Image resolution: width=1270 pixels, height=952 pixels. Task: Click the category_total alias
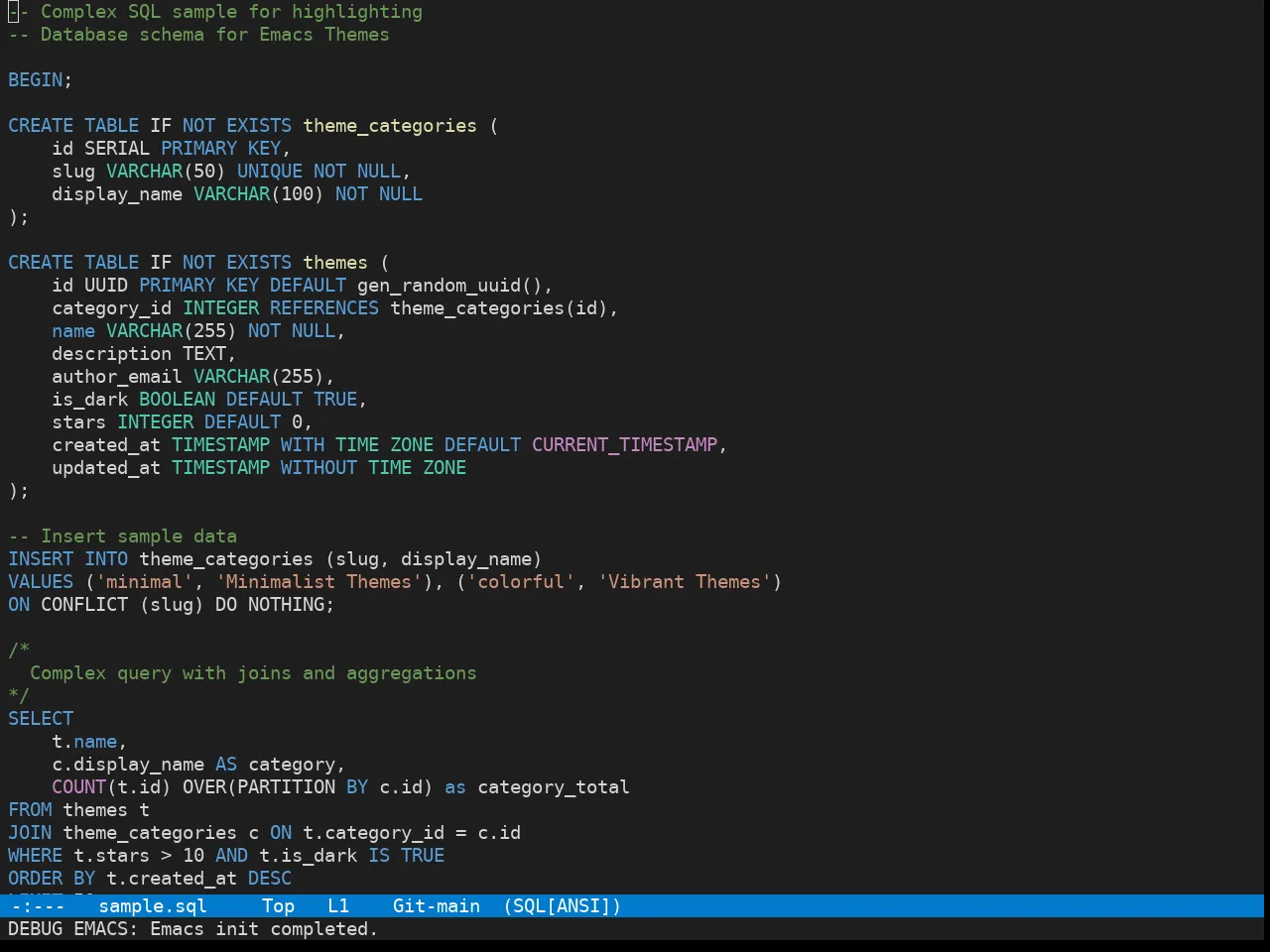[554, 787]
